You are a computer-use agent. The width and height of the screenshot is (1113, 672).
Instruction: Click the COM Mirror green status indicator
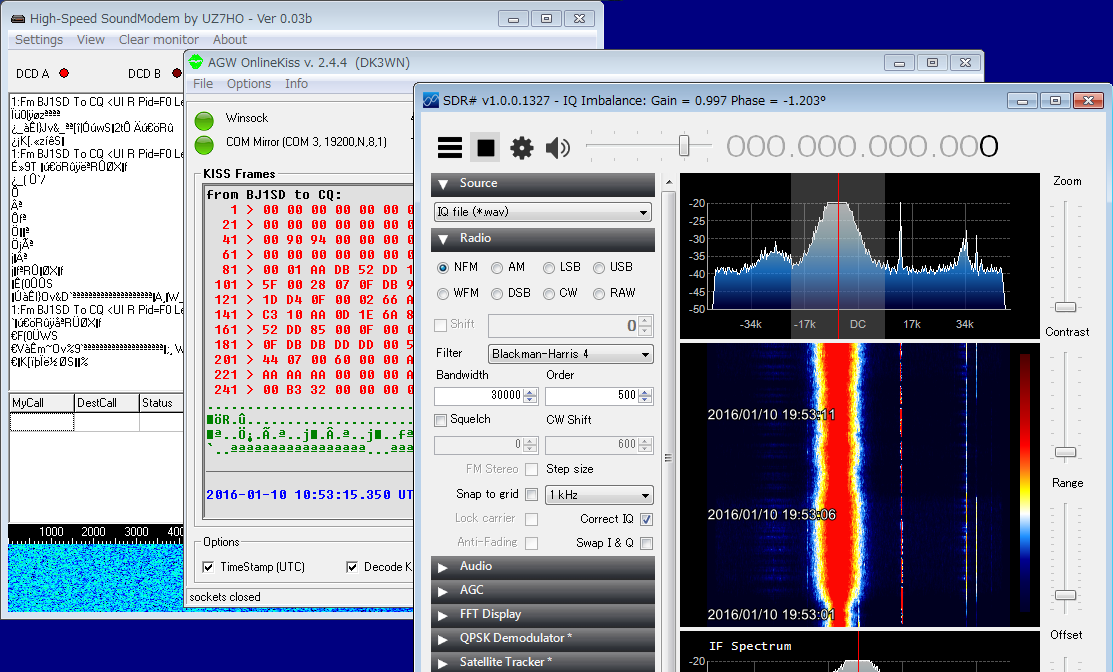click(x=204, y=145)
